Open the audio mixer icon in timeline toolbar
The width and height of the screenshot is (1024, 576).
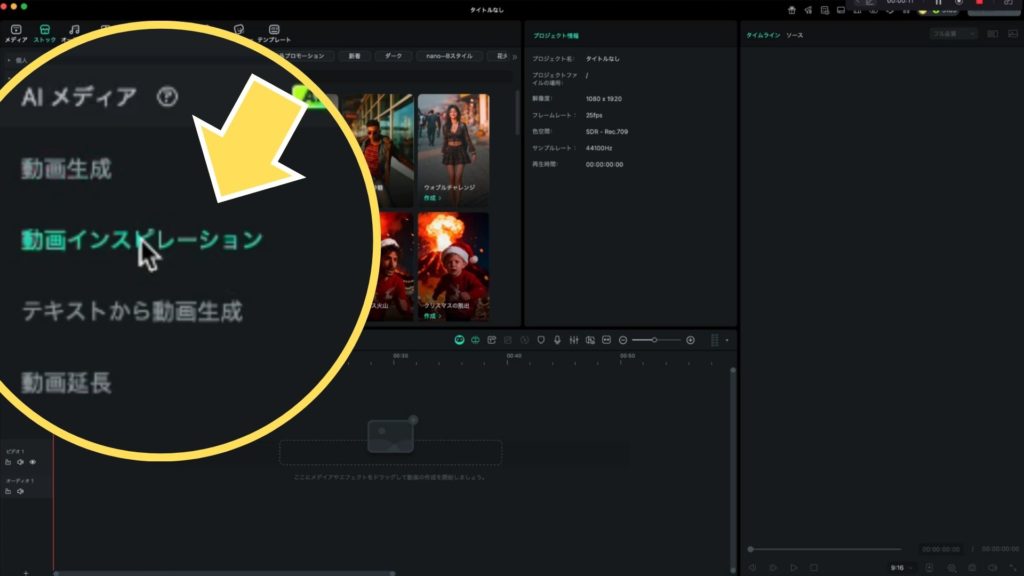point(574,340)
